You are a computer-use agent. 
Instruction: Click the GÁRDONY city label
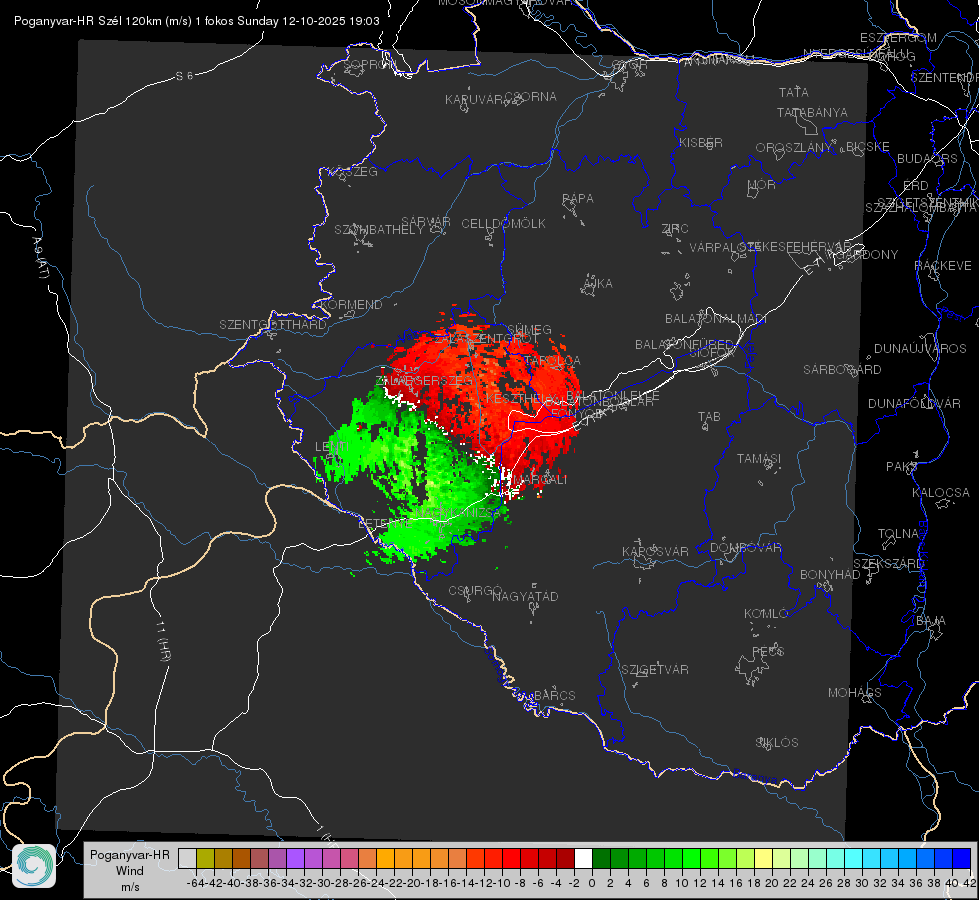[868, 255]
